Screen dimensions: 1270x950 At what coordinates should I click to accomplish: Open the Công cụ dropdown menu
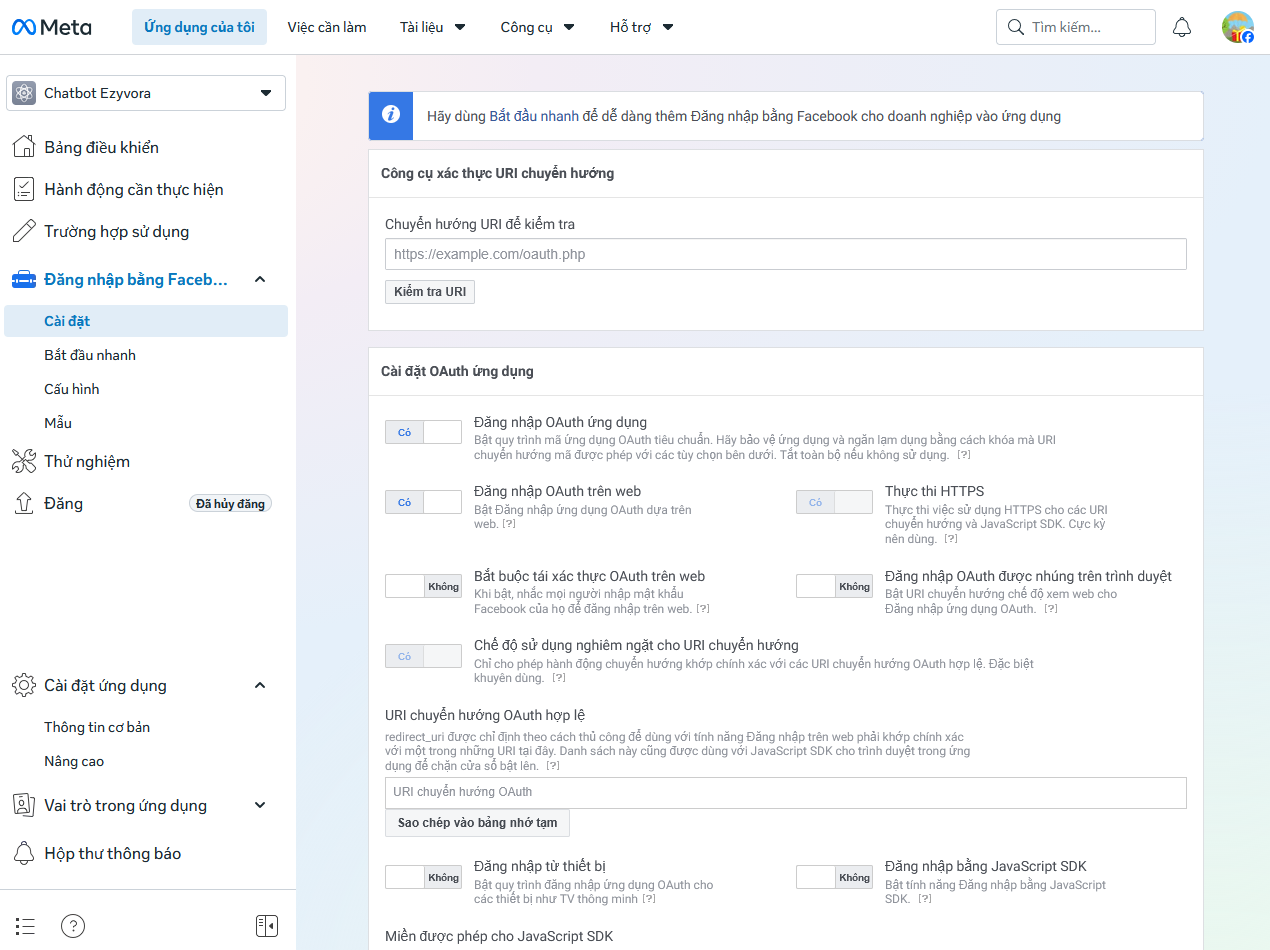pyautogui.click(x=538, y=27)
